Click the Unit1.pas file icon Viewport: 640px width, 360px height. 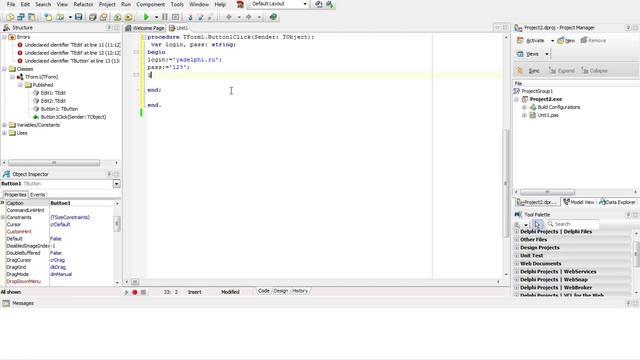pyautogui.click(x=532, y=115)
